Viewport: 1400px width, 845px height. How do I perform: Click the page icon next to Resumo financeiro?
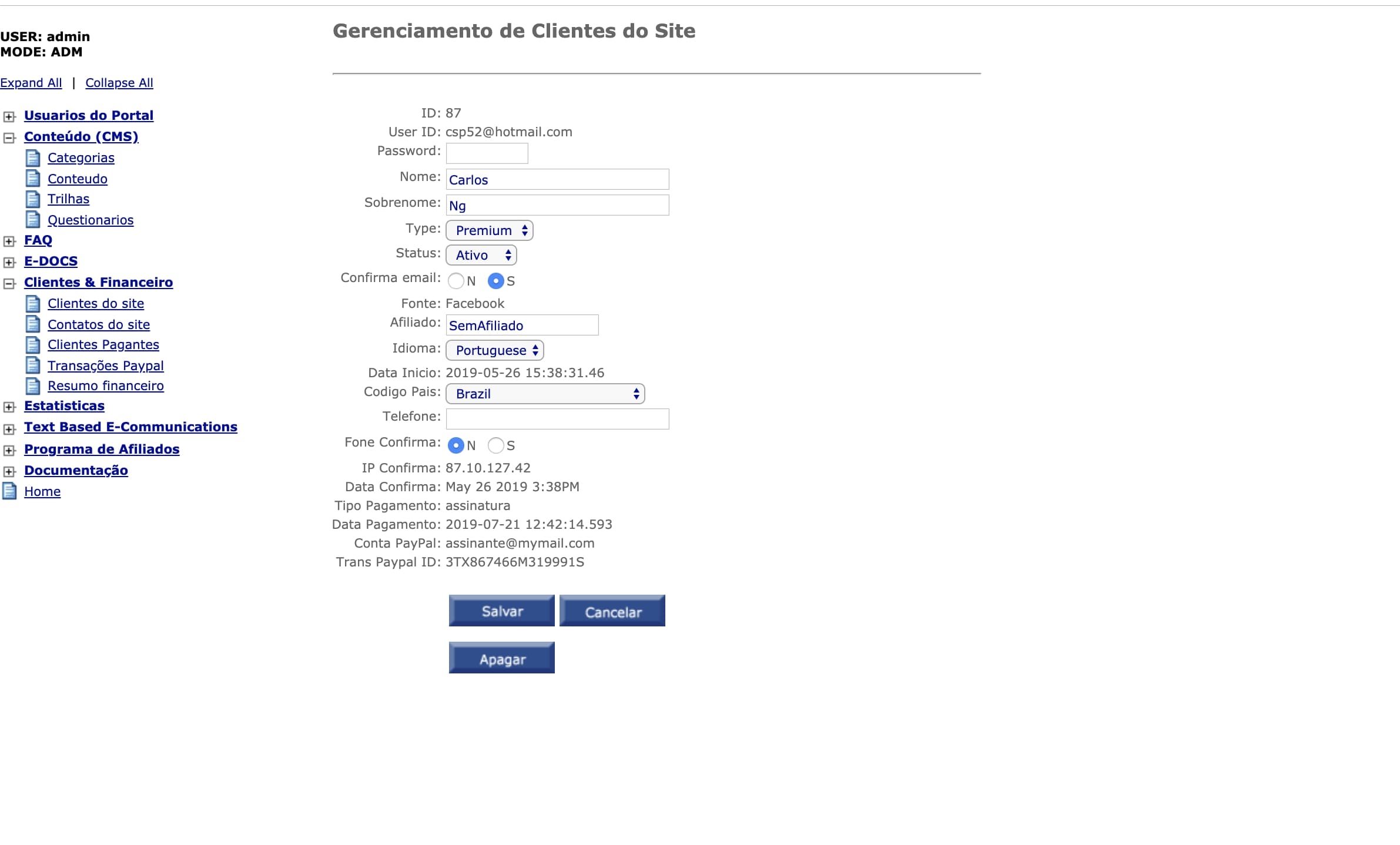click(x=33, y=386)
